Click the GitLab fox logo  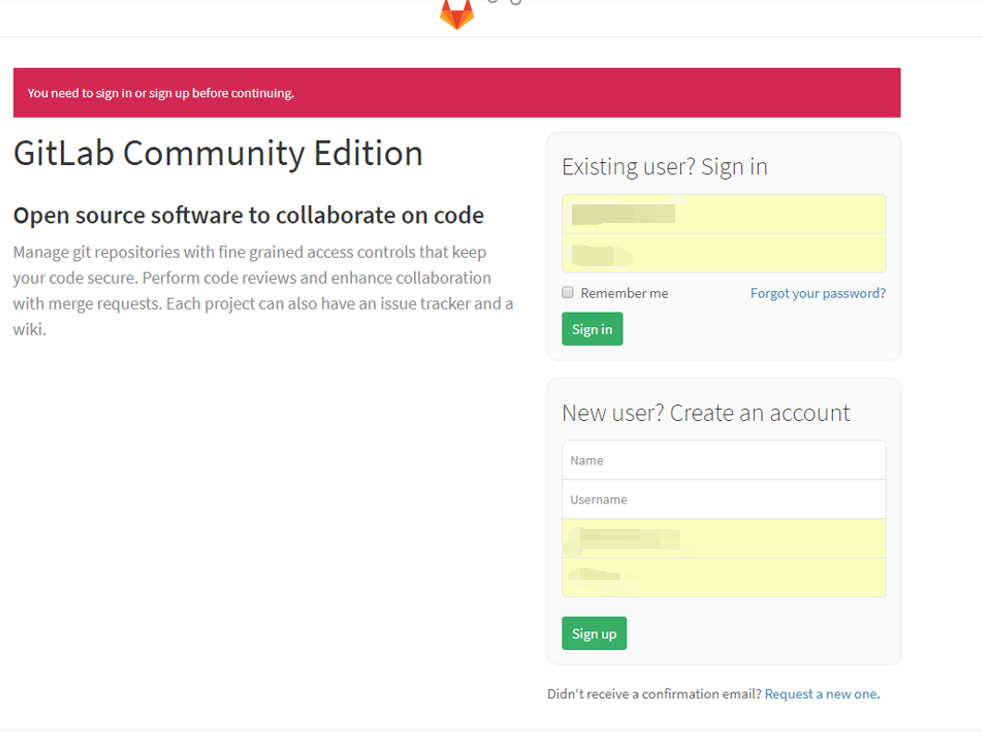pos(457,14)
